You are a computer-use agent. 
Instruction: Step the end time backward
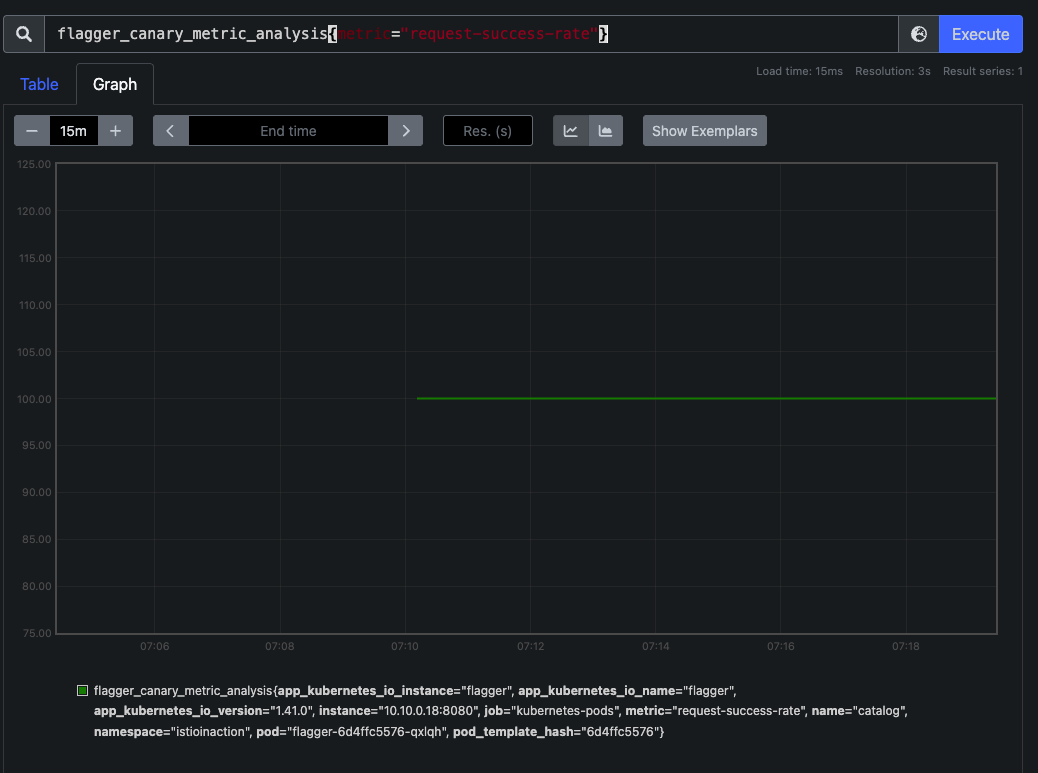(x=171, y=130)
